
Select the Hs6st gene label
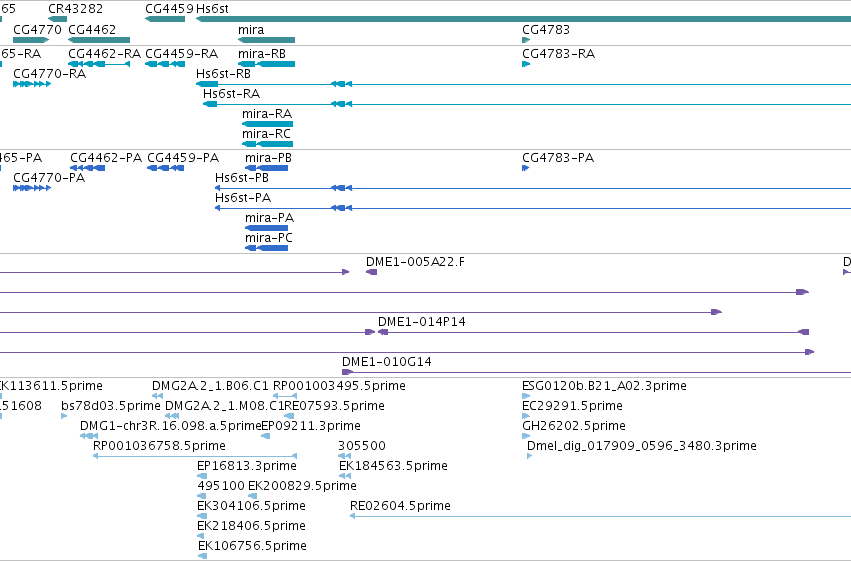click(212, 9)
